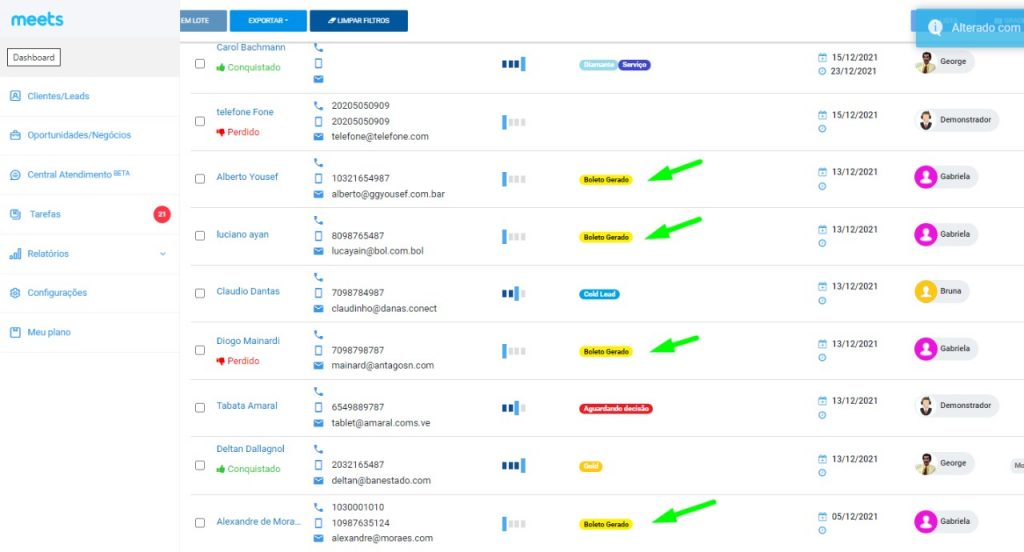This screenshot has height=552, width=1024.
Task: Click clock icon beside 23/12/2021
Action: point(822,71)
